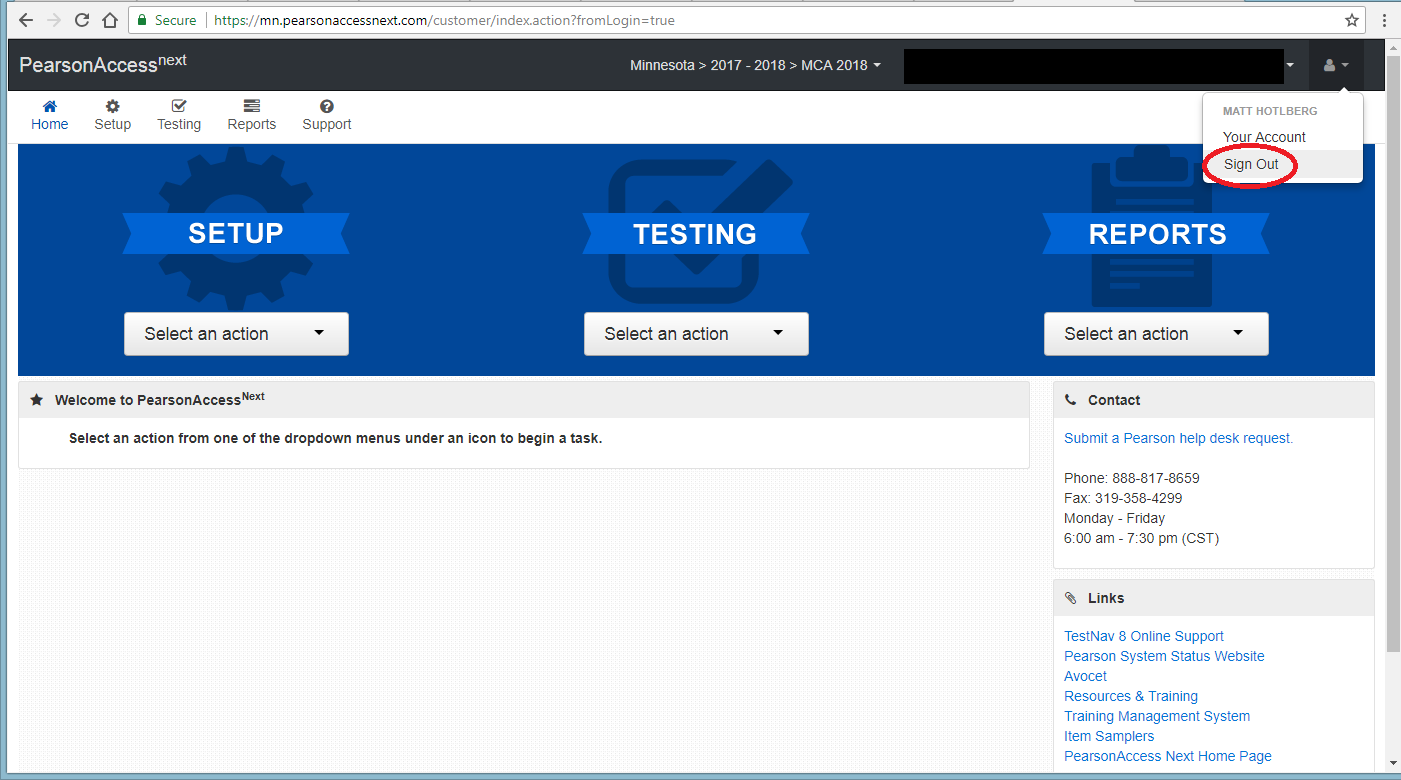Click the Pearson System Status Website link
The height and width of the screenshot is (780, 1401).
[x=1164, y=656]
